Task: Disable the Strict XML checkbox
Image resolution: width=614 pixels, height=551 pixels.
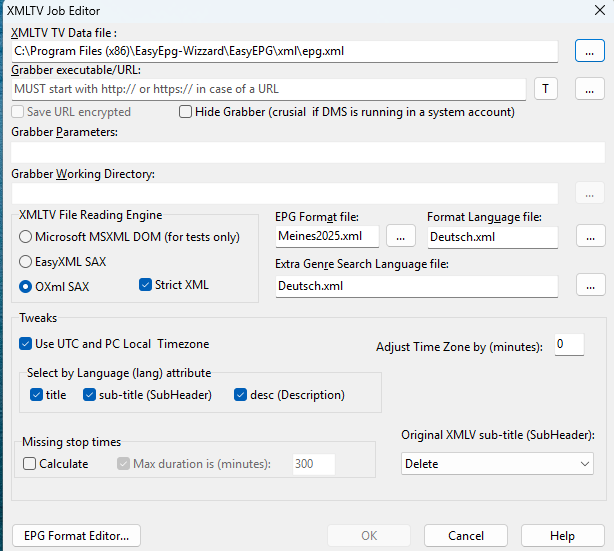Action: [145, 285]
